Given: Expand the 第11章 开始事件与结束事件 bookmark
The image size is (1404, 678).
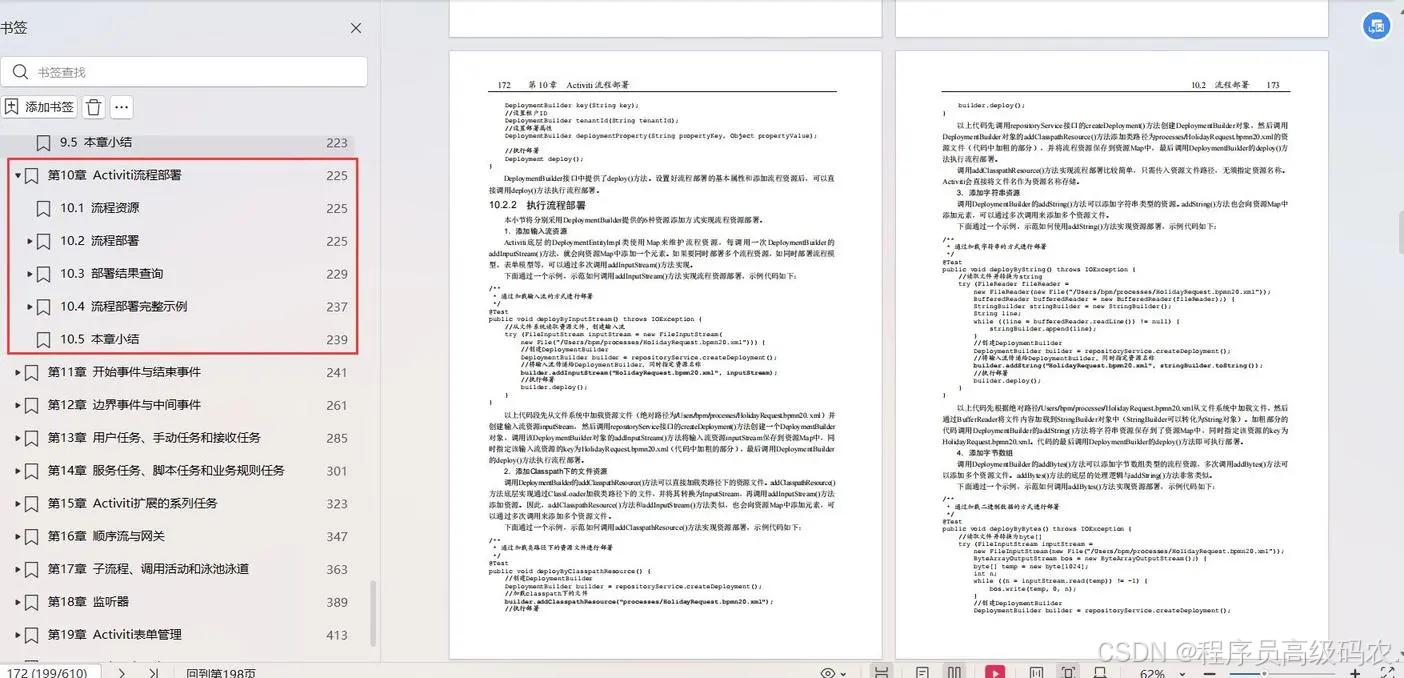Looking at the screenshot, I should pos(18,372).
